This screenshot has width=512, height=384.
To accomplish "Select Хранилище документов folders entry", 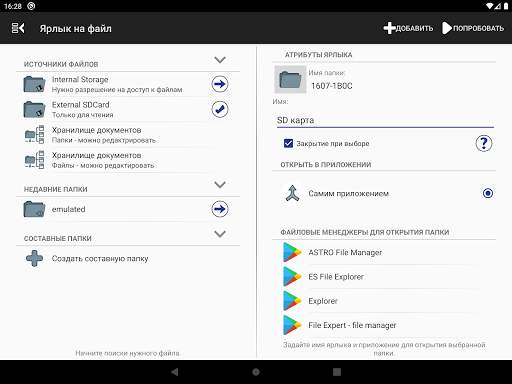I will (128, 135).
